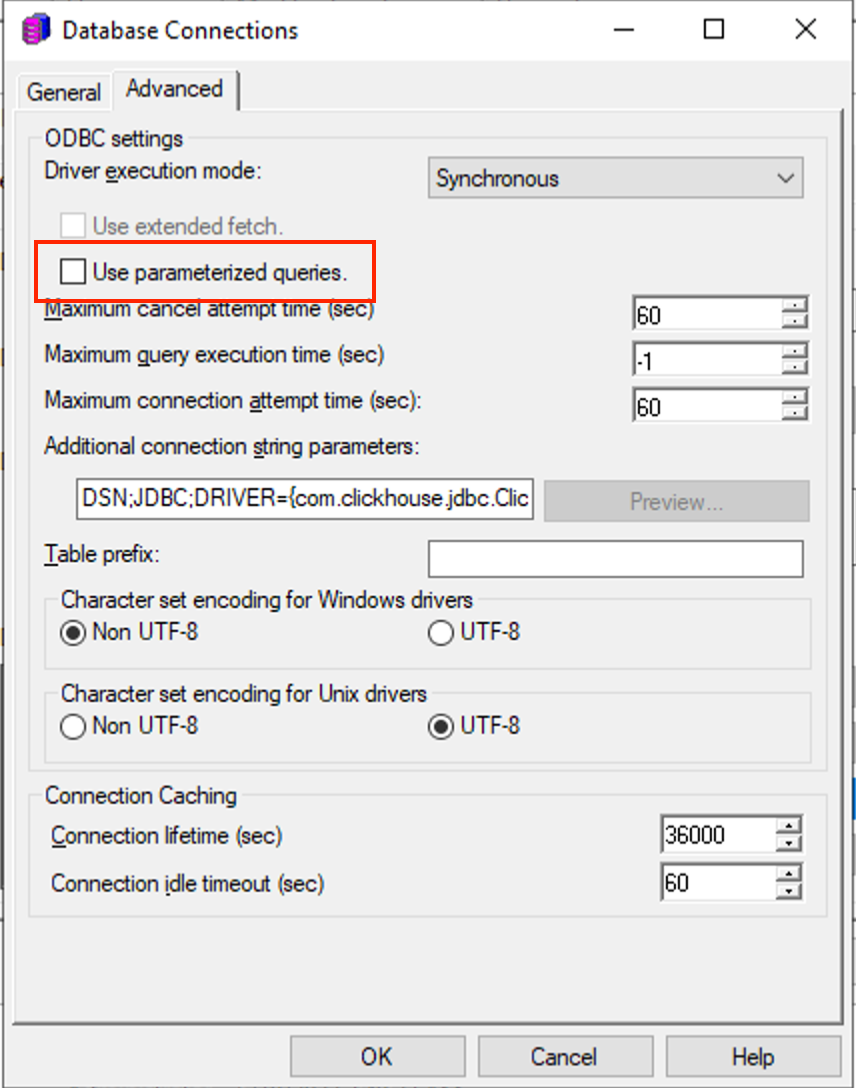Select the Advanced tab
This screenshot has width=856, height=1088.
coord(174,89)
